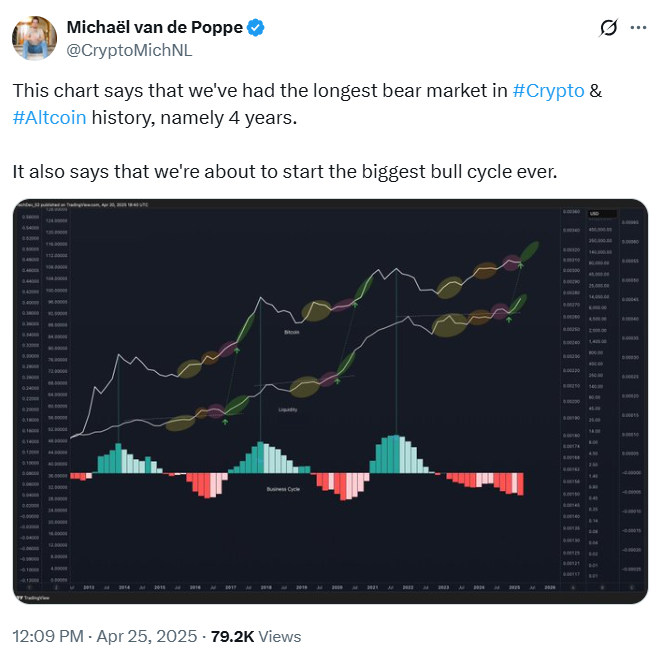The image size is (660, 649).
Task: Follow the #Crypto hashtag
Action: [548, 90]
